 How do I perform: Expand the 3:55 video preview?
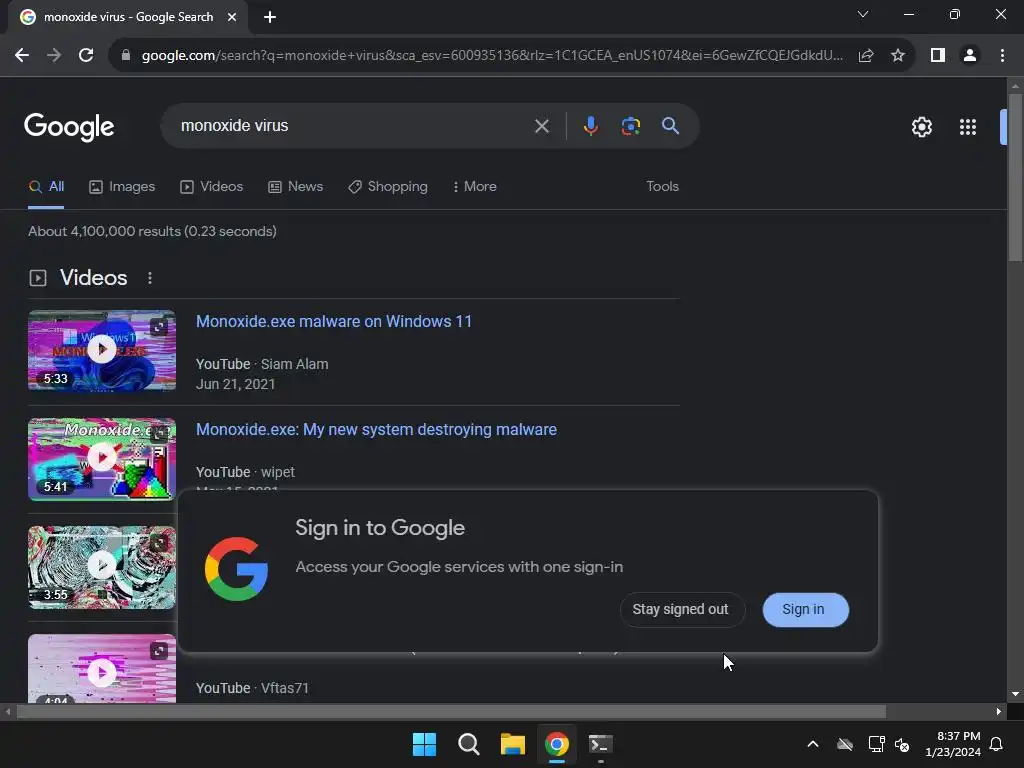(159, 542)
